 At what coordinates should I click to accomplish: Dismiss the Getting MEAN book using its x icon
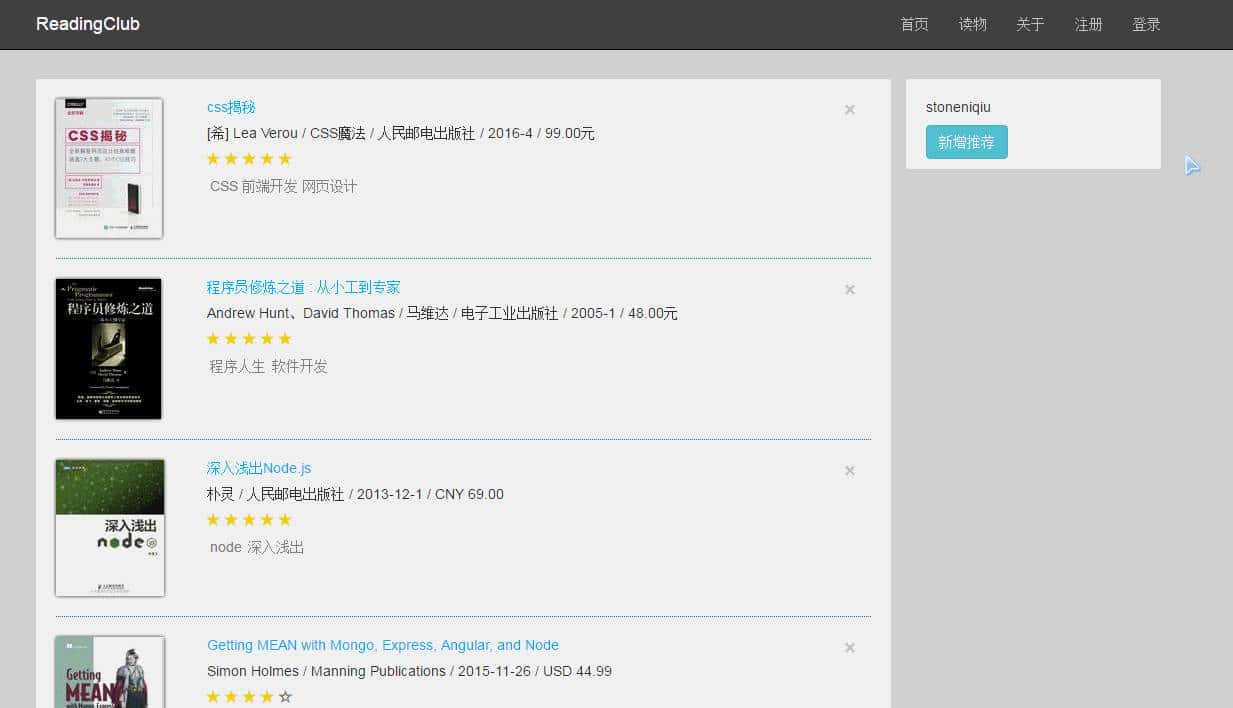(849, 647)
